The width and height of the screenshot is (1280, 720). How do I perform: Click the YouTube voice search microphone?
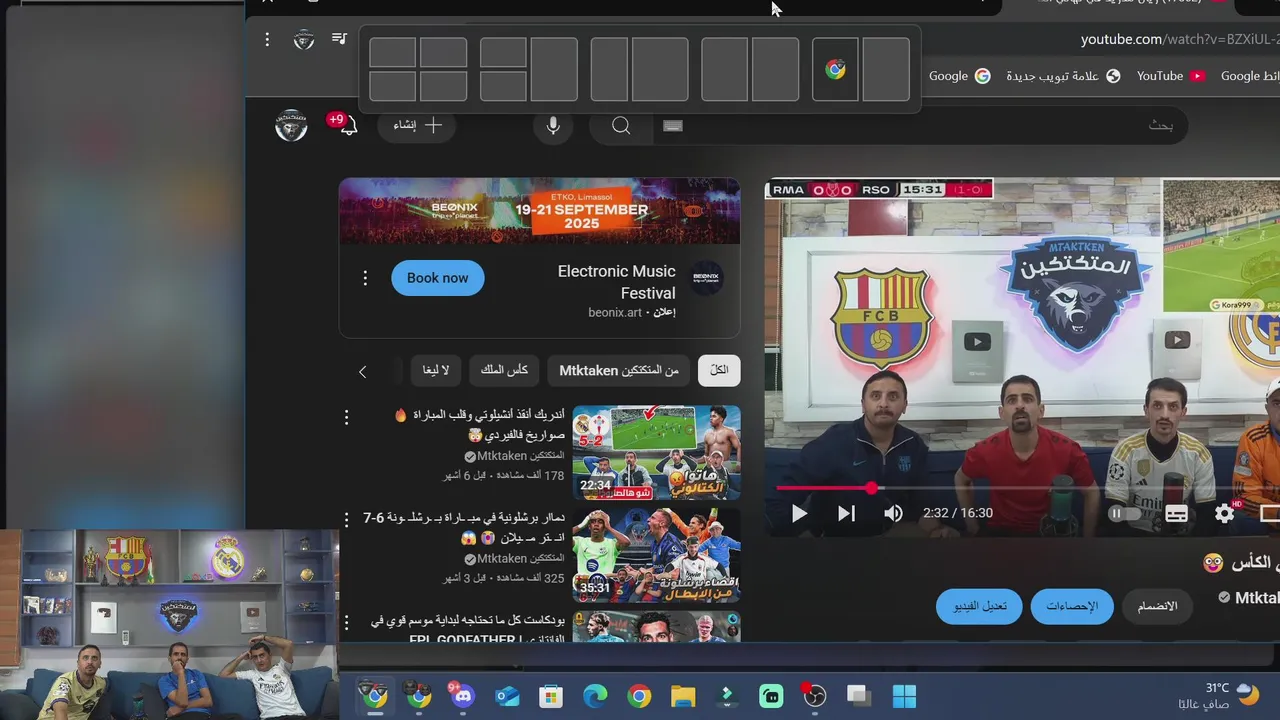(553, 125)
